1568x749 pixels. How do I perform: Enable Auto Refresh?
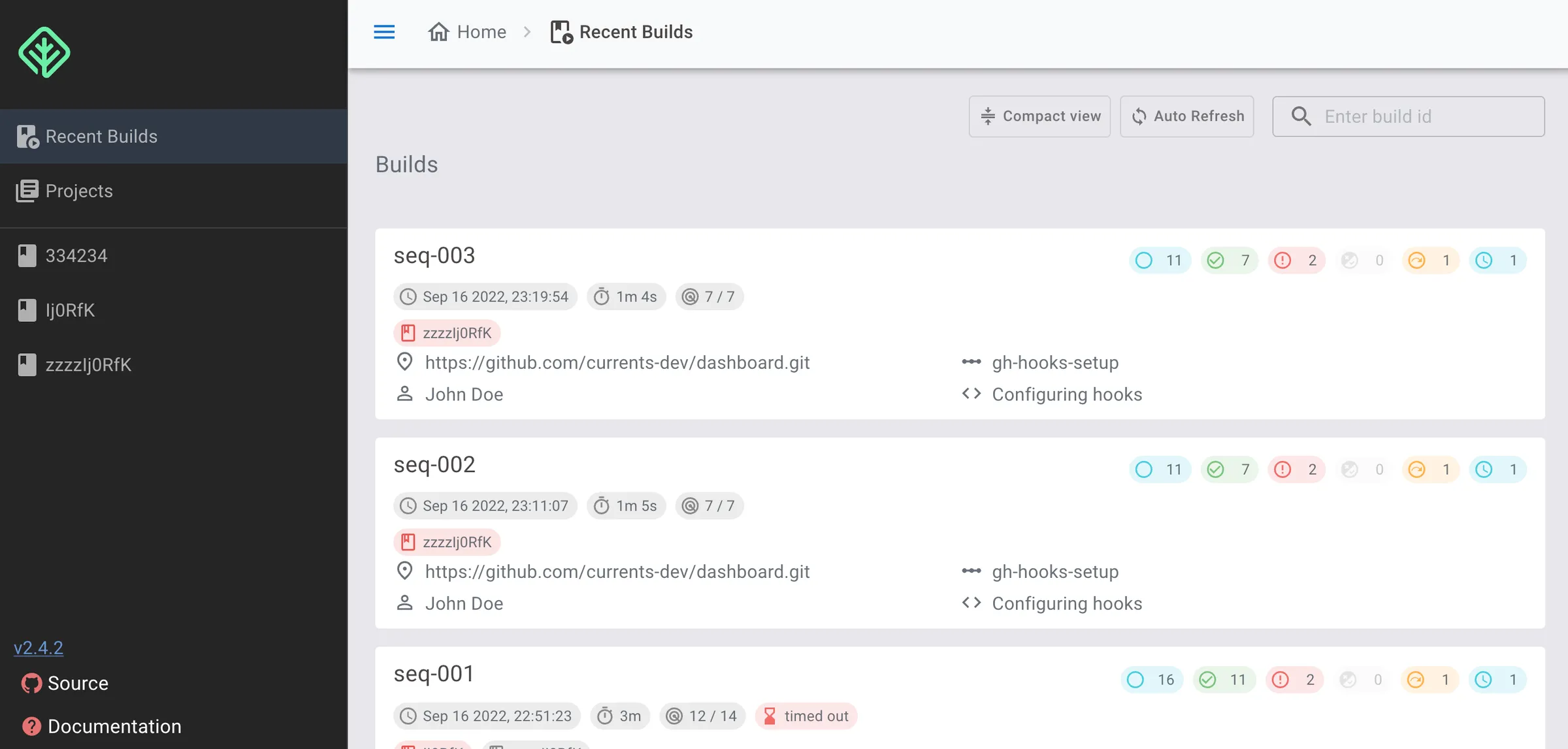1186,116
